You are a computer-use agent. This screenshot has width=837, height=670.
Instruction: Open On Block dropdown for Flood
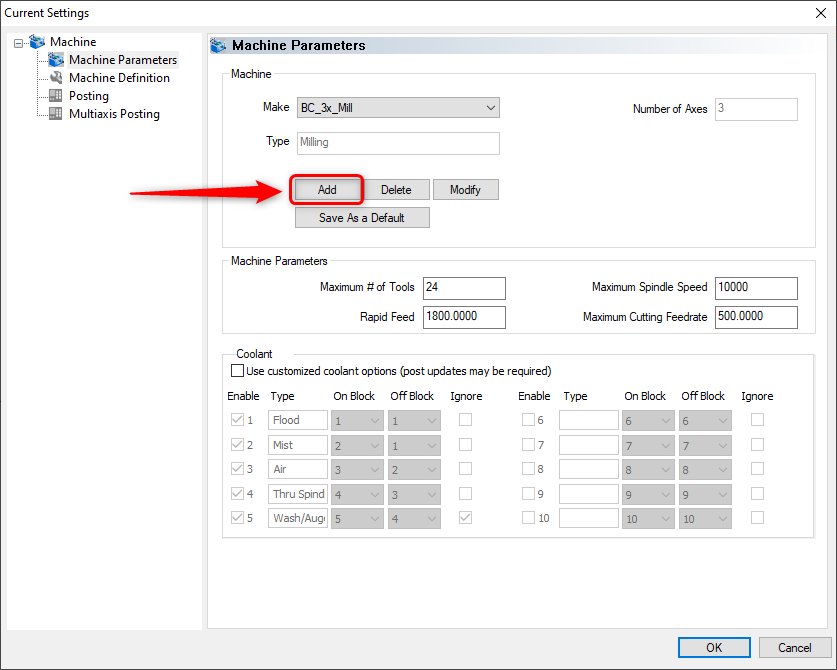pos(357,421)
